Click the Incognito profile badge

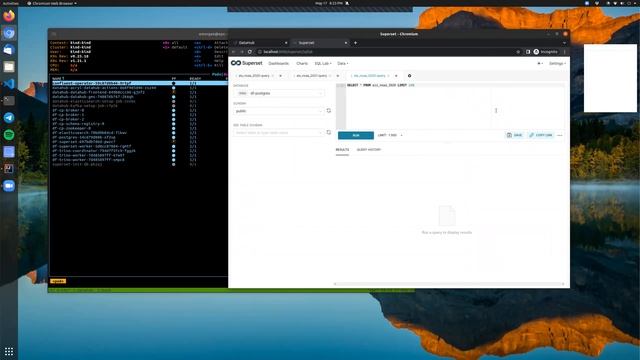tap(546, 52)
